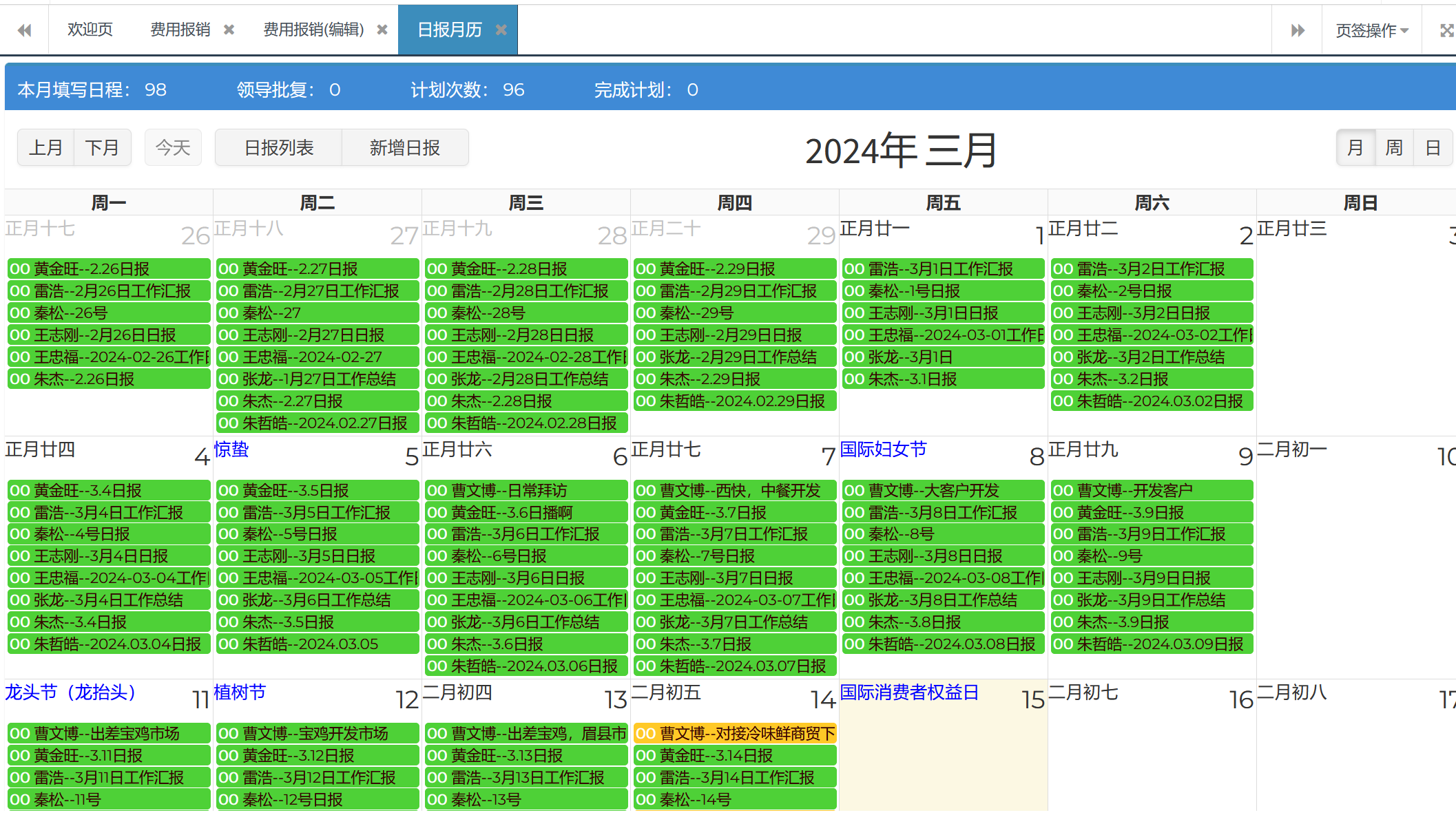1456x815 pixels.
Task: Open 黄金旺--2.26日报 calendar entry
Action: pyautogui.click(x=109, y=268)
